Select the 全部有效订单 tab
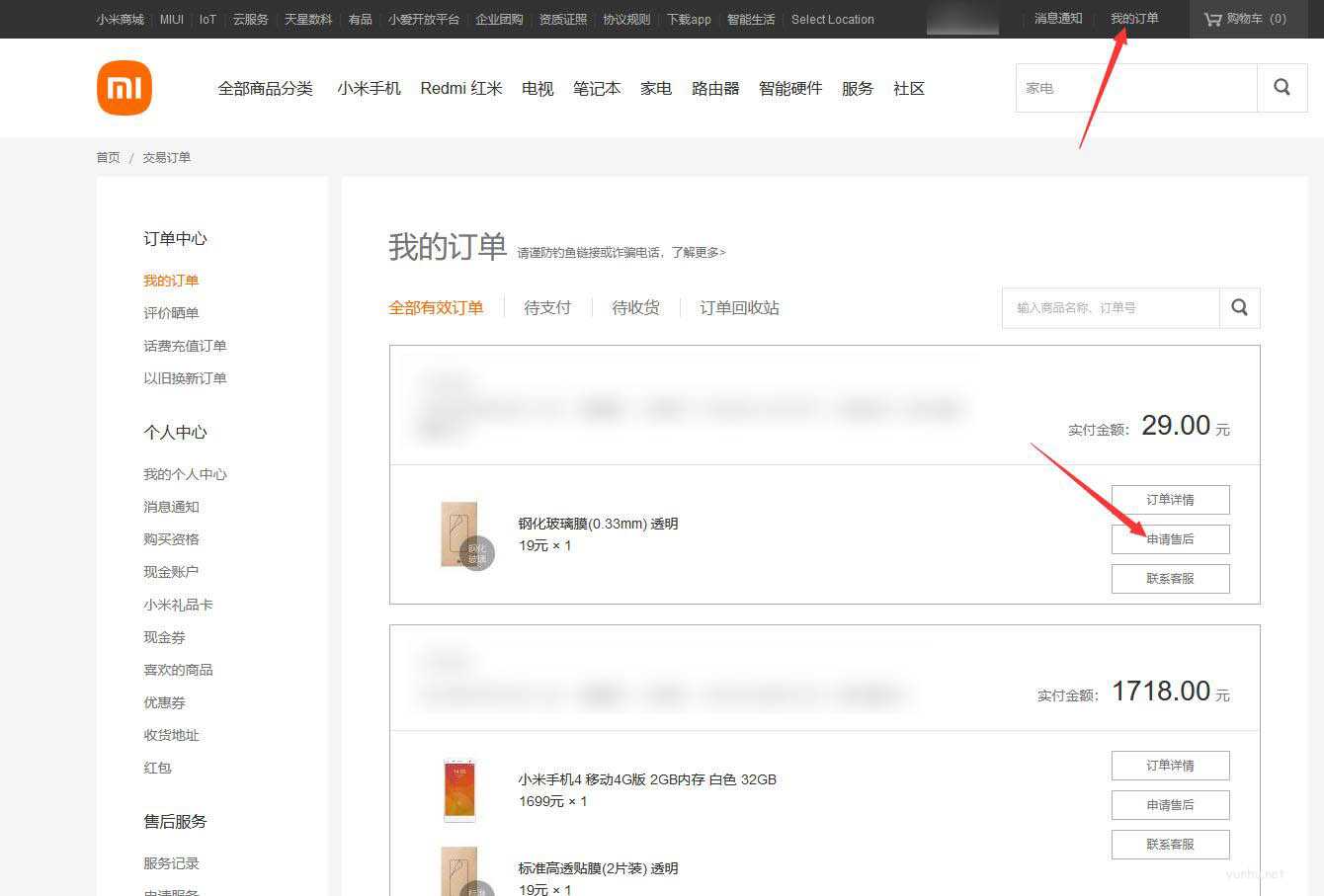The image size is (1324, 896). tap(437, 307)
